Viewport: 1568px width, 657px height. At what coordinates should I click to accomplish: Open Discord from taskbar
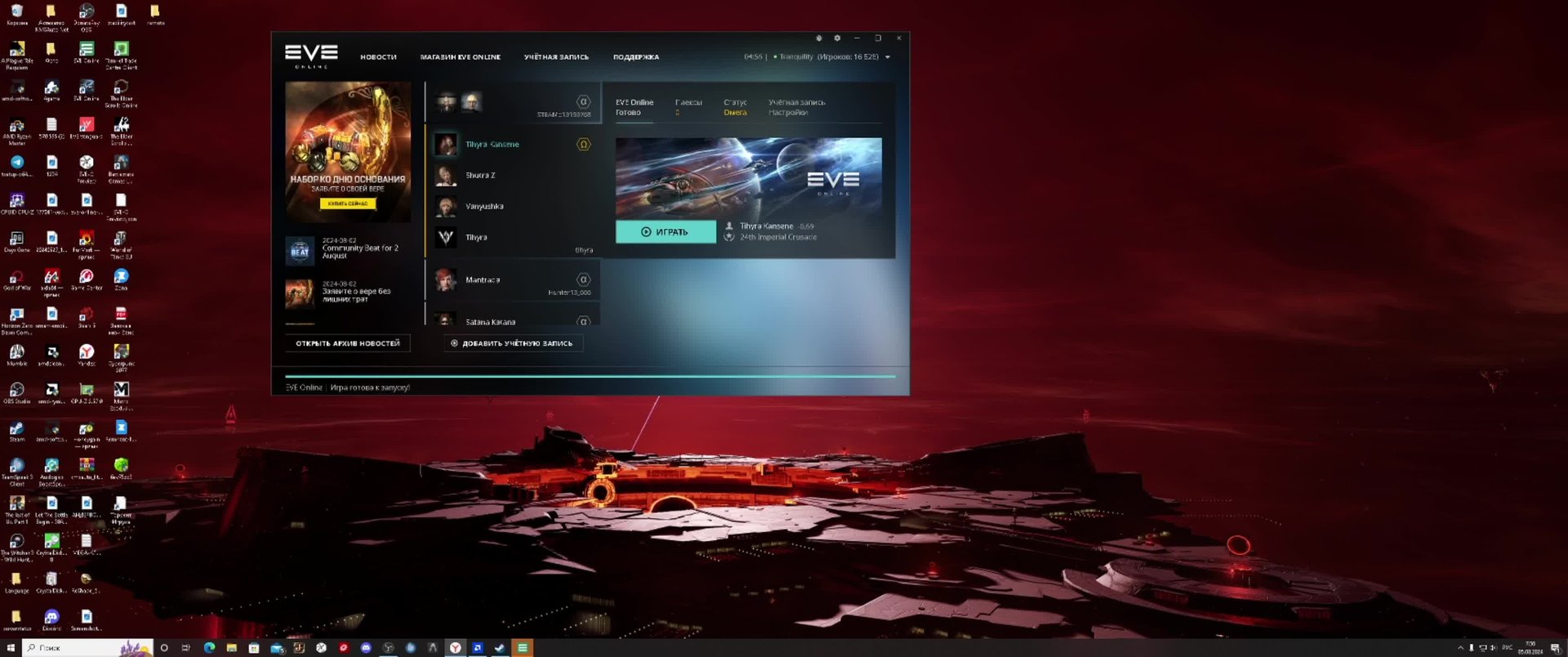(366, 648)
